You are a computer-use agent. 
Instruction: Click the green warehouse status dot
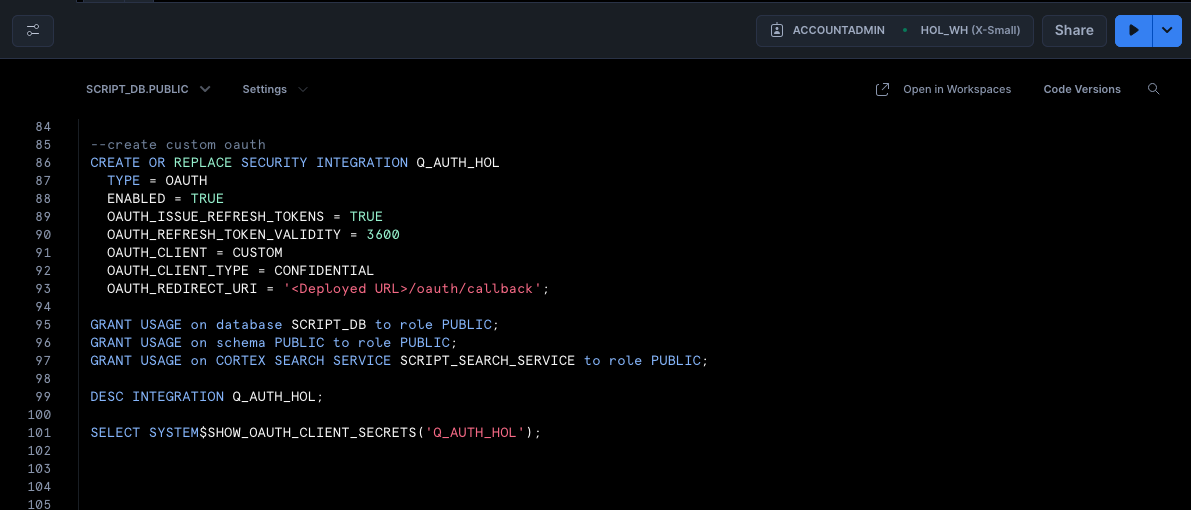point(906,31)
